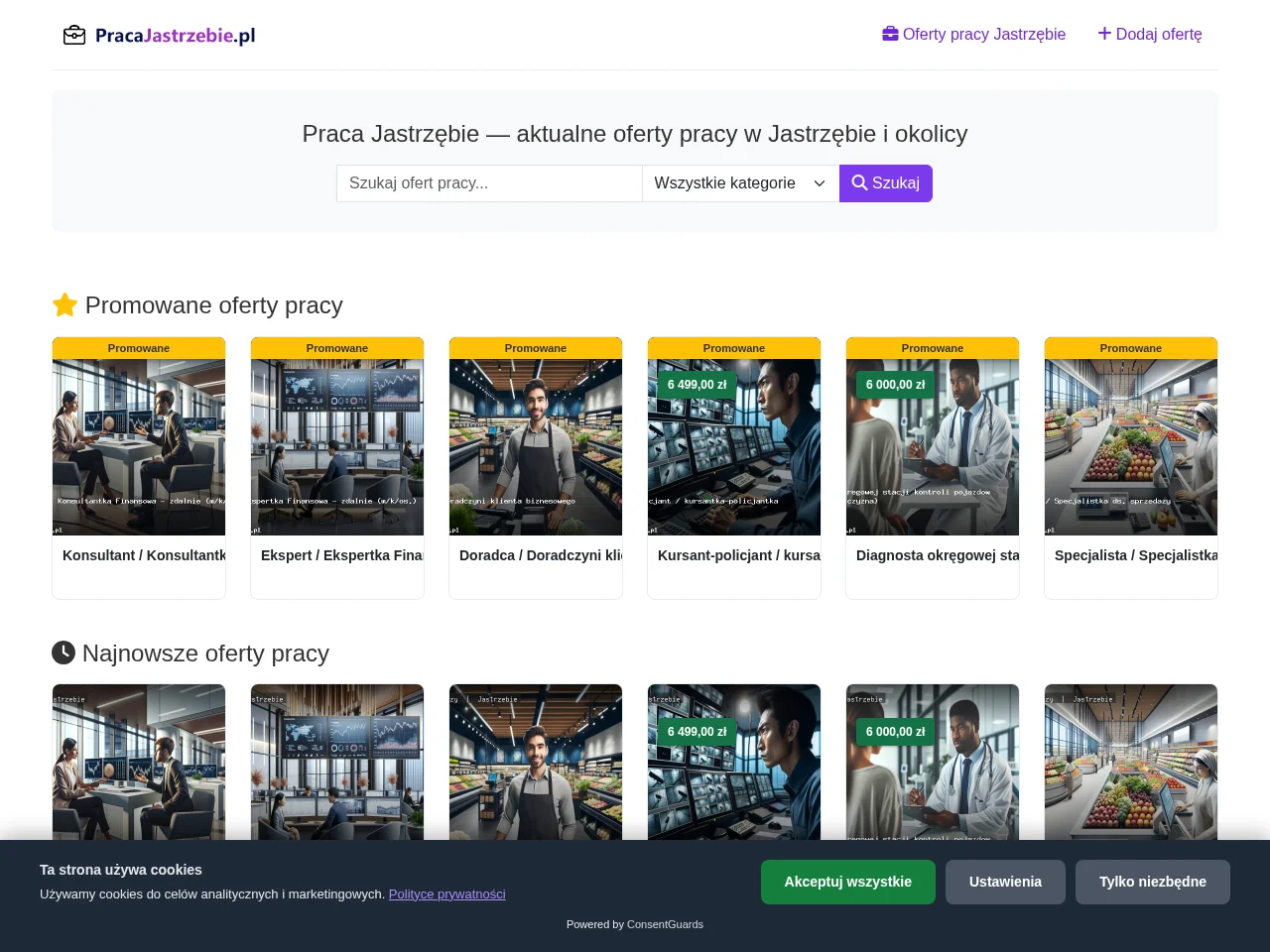Screen dimensions: 1270x952
Task: Open promoted Ekspert / Ekspertka Finansowa image
Action: point(337,447)
